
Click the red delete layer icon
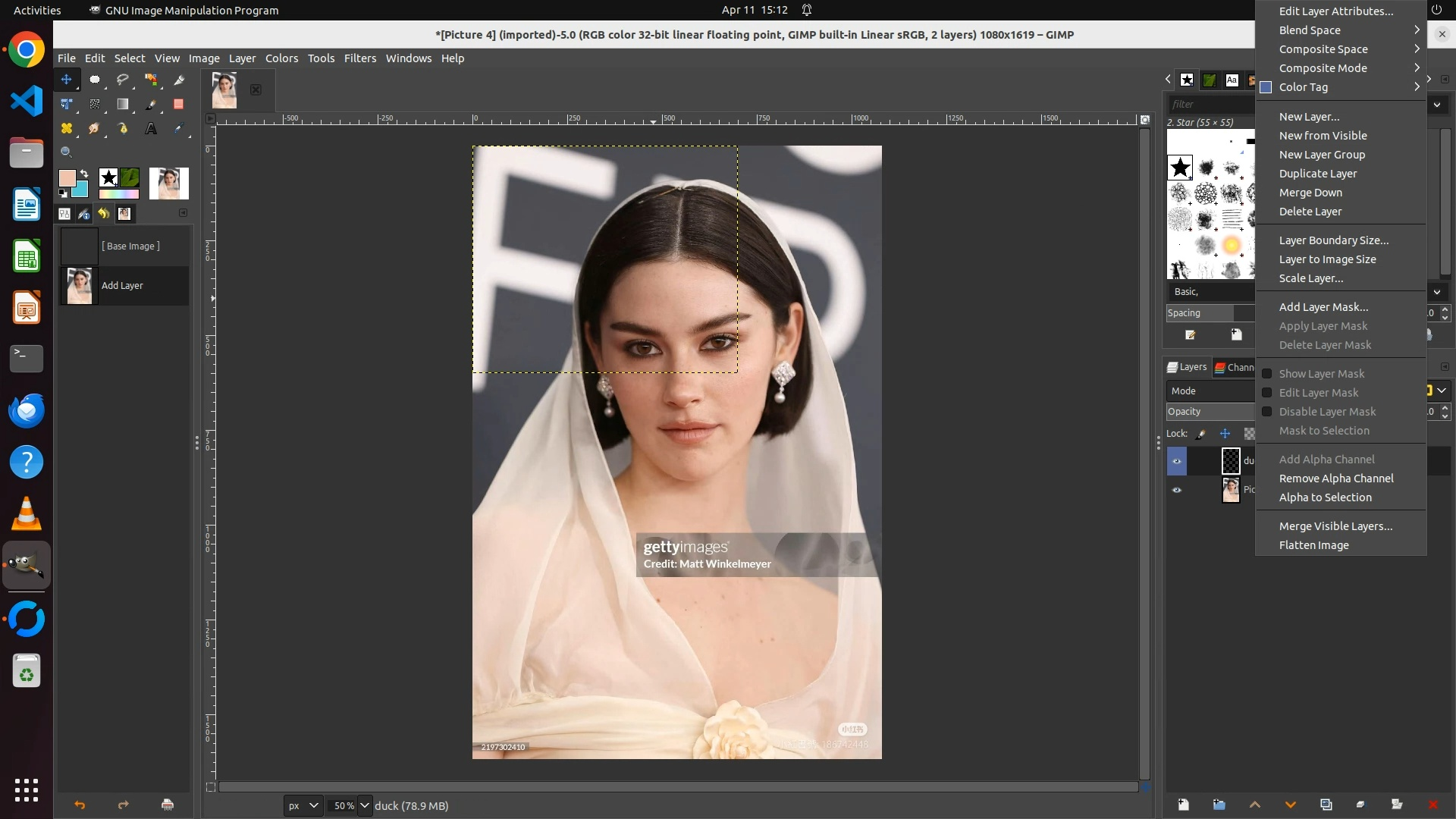click(x=1432, y=805)
